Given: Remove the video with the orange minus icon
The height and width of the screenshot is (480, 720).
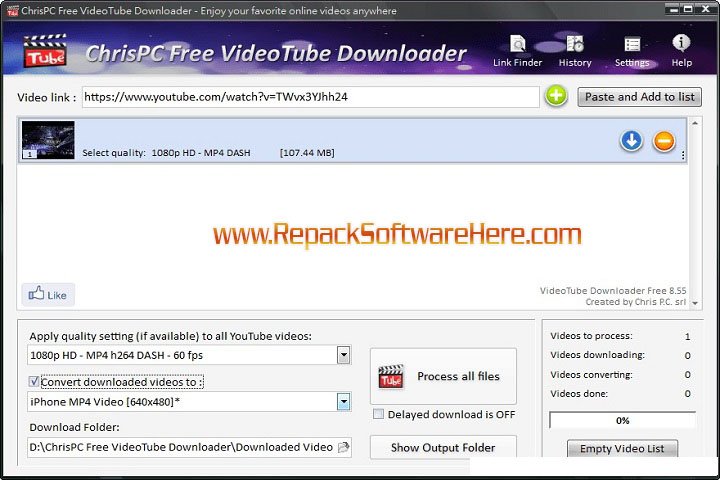Looking at the screenshot, I should 664,141.
